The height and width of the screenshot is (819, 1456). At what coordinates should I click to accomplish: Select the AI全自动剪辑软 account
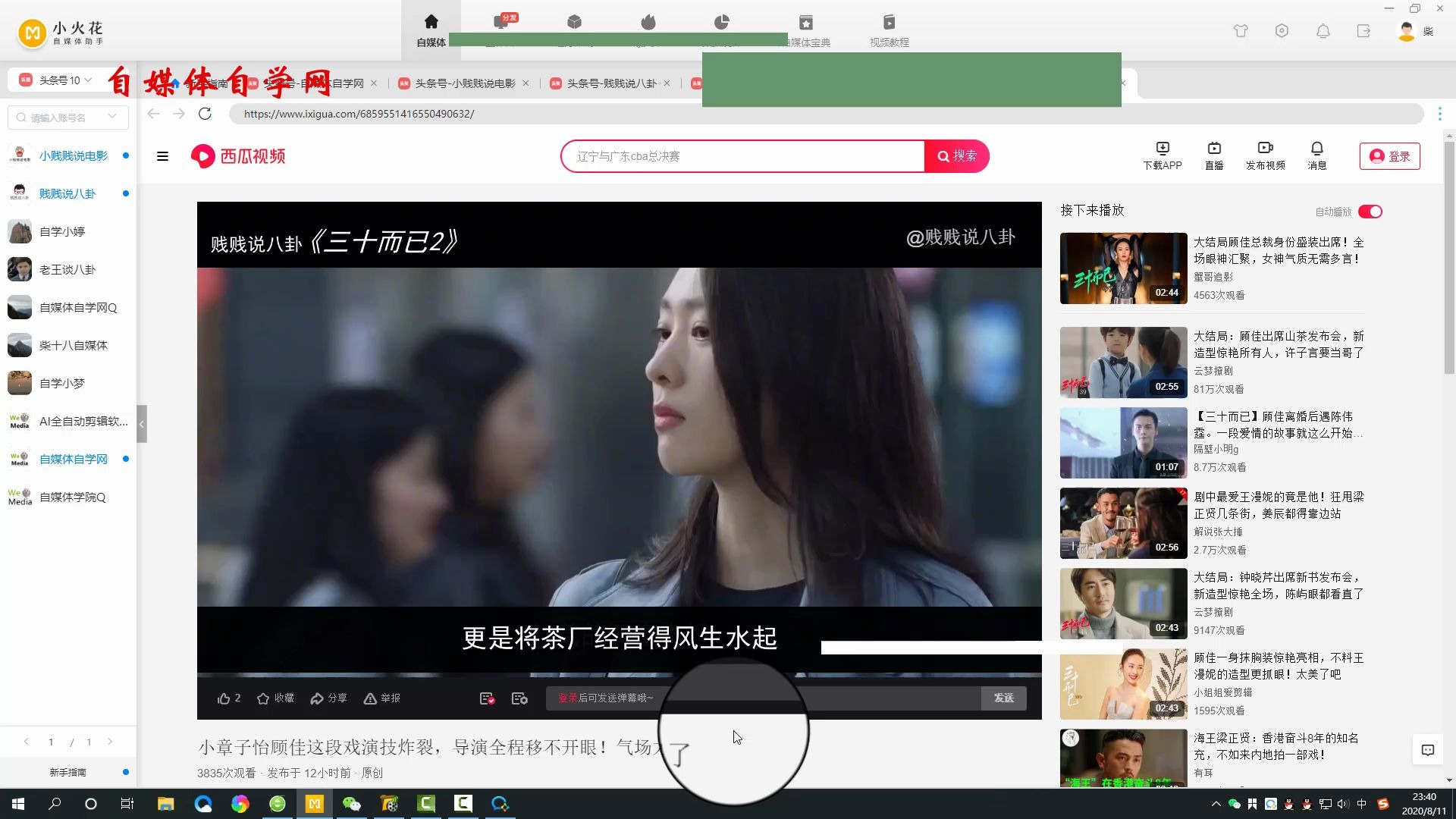[68, 421]
